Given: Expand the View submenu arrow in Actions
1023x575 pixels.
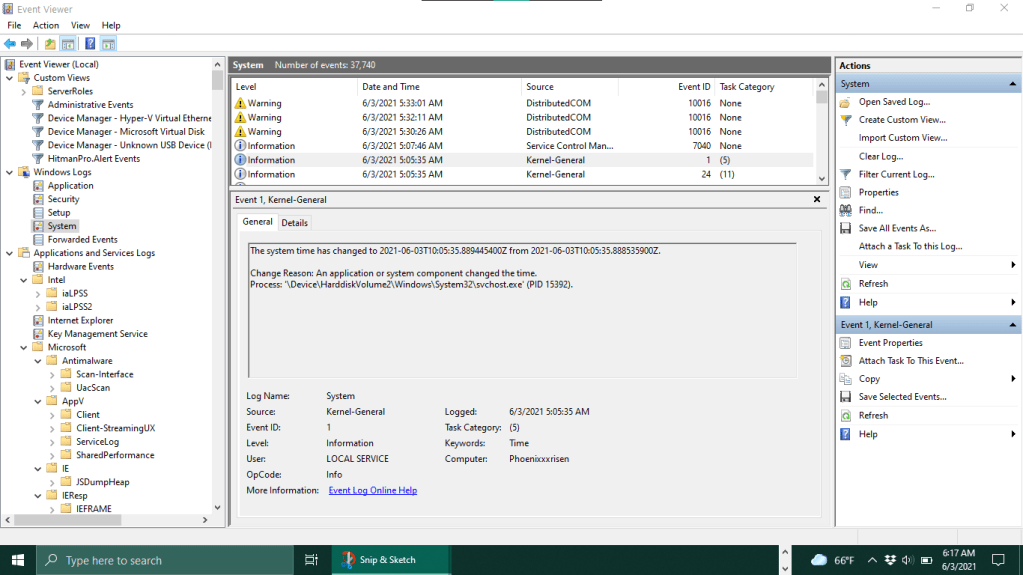Looking at the screenshot, I should (1013, 265).
